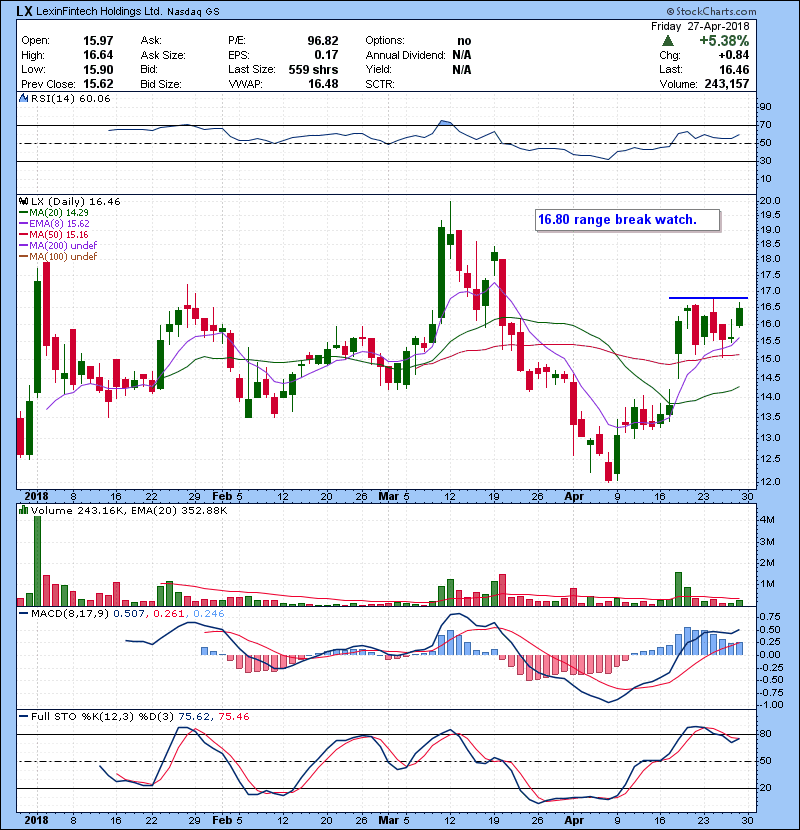
Task: Click the 16.80 range break watch annotation
Action: 617,220
